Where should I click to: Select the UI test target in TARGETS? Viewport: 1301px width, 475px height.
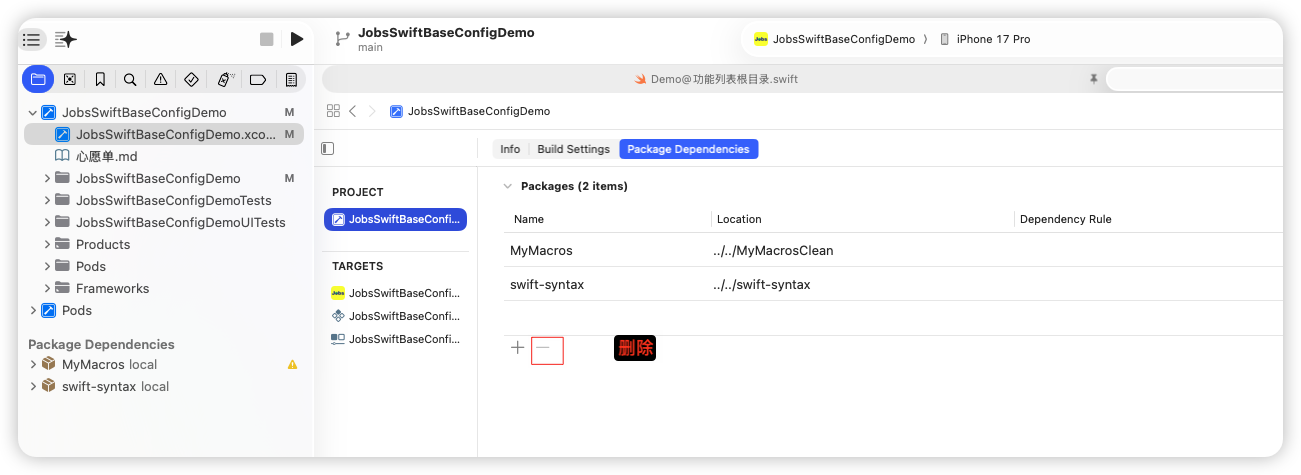point(395,339)
